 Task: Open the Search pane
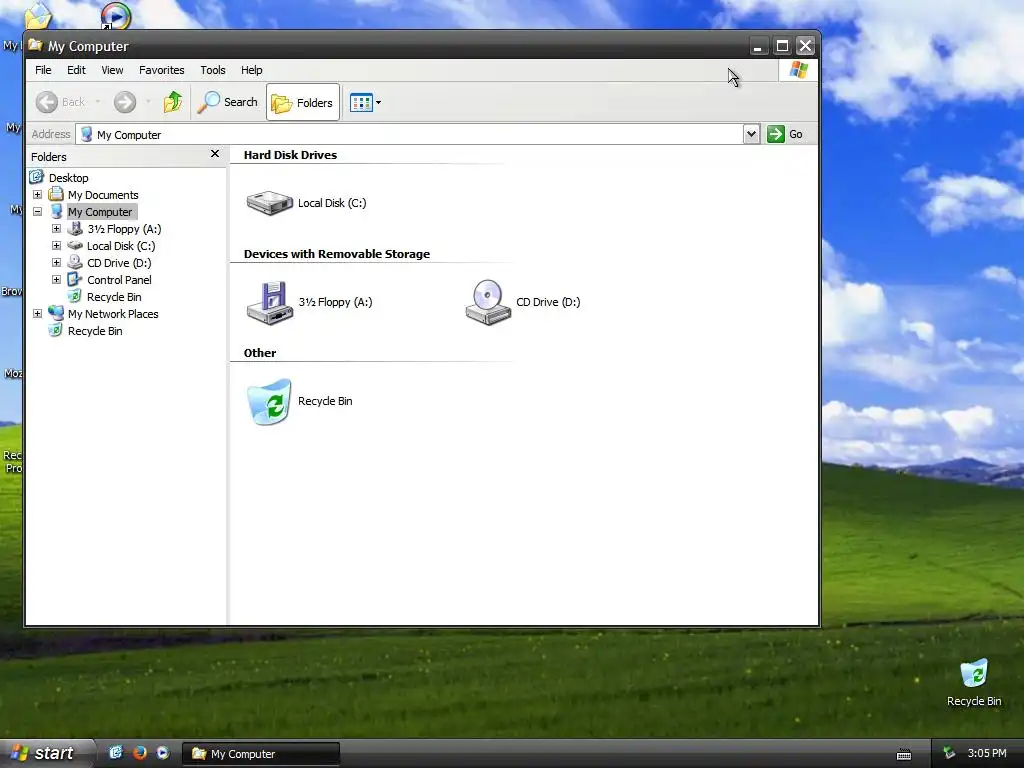coord(228,102)
